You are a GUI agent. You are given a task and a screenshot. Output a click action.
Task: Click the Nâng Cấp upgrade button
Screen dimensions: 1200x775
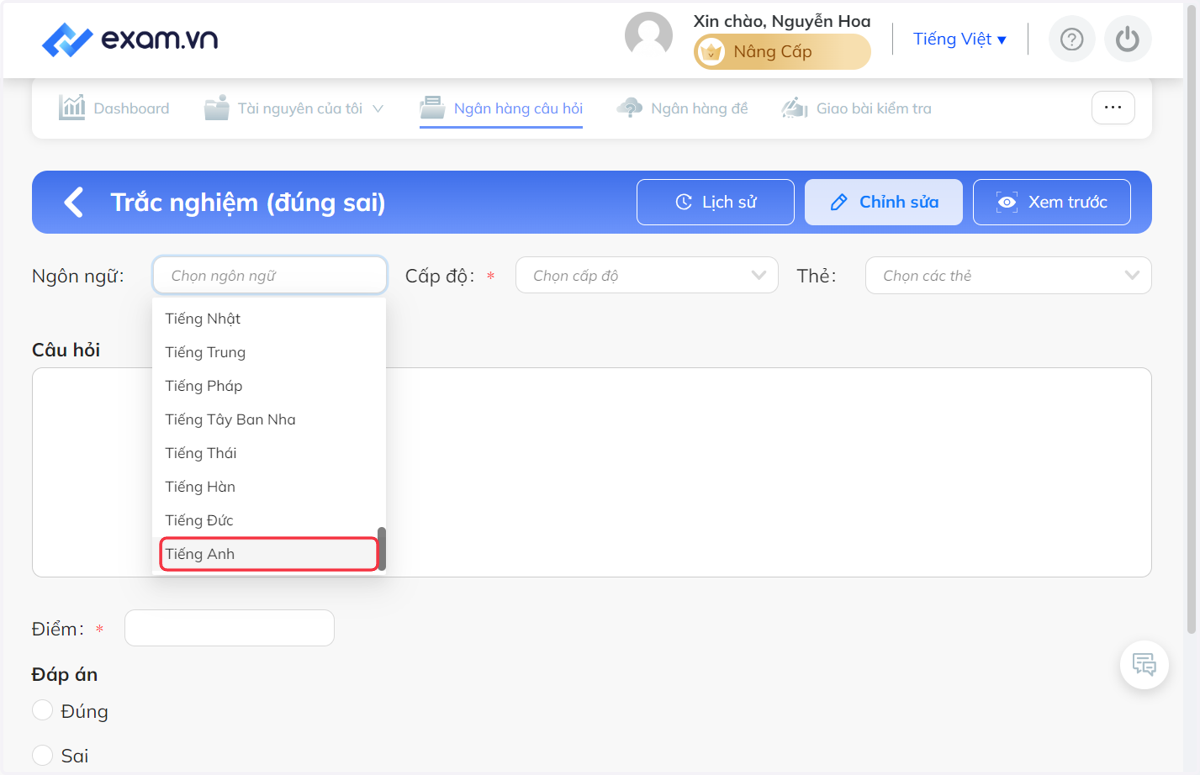(782, 52)
